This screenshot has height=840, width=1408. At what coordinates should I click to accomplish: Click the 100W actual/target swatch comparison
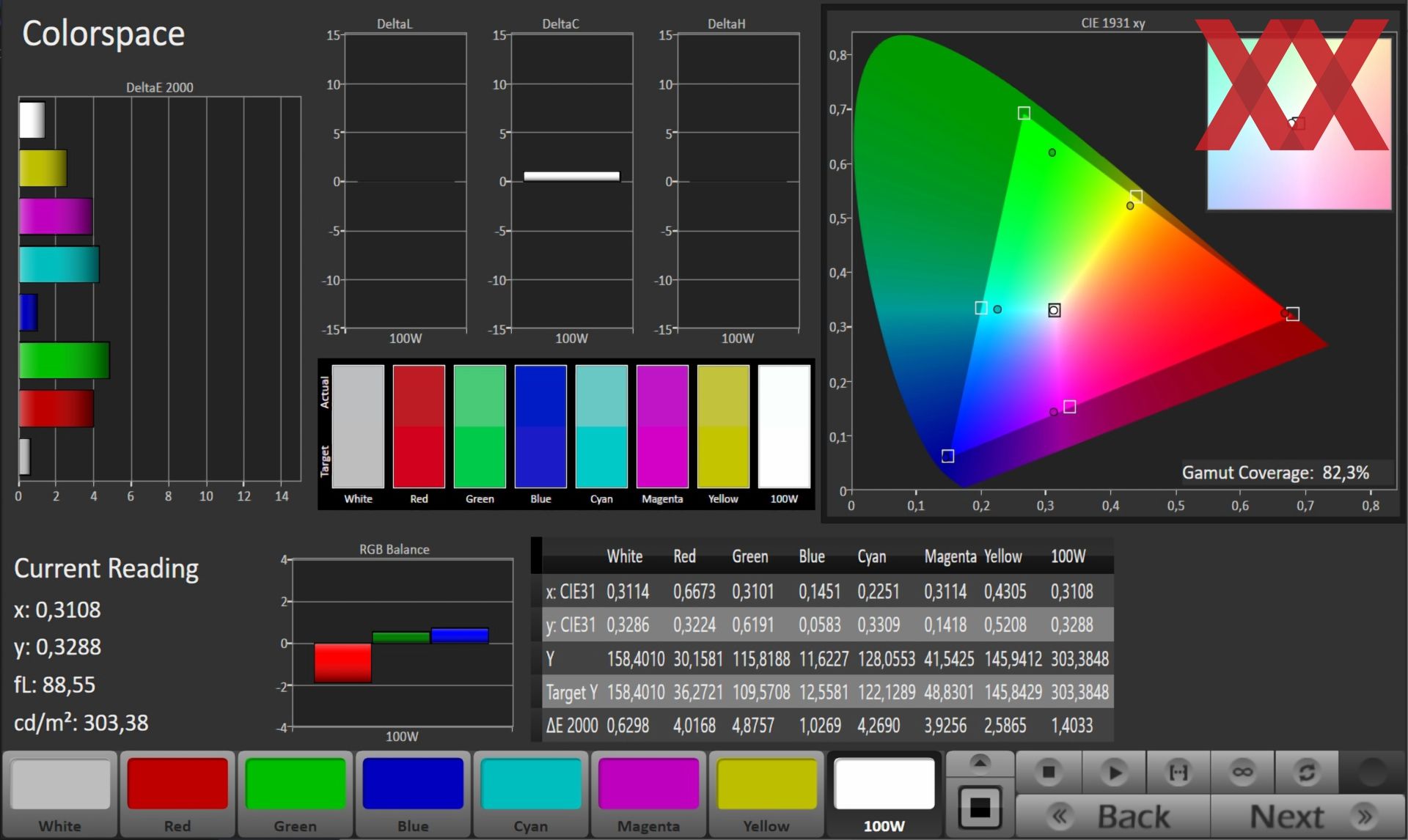[784, 427]
